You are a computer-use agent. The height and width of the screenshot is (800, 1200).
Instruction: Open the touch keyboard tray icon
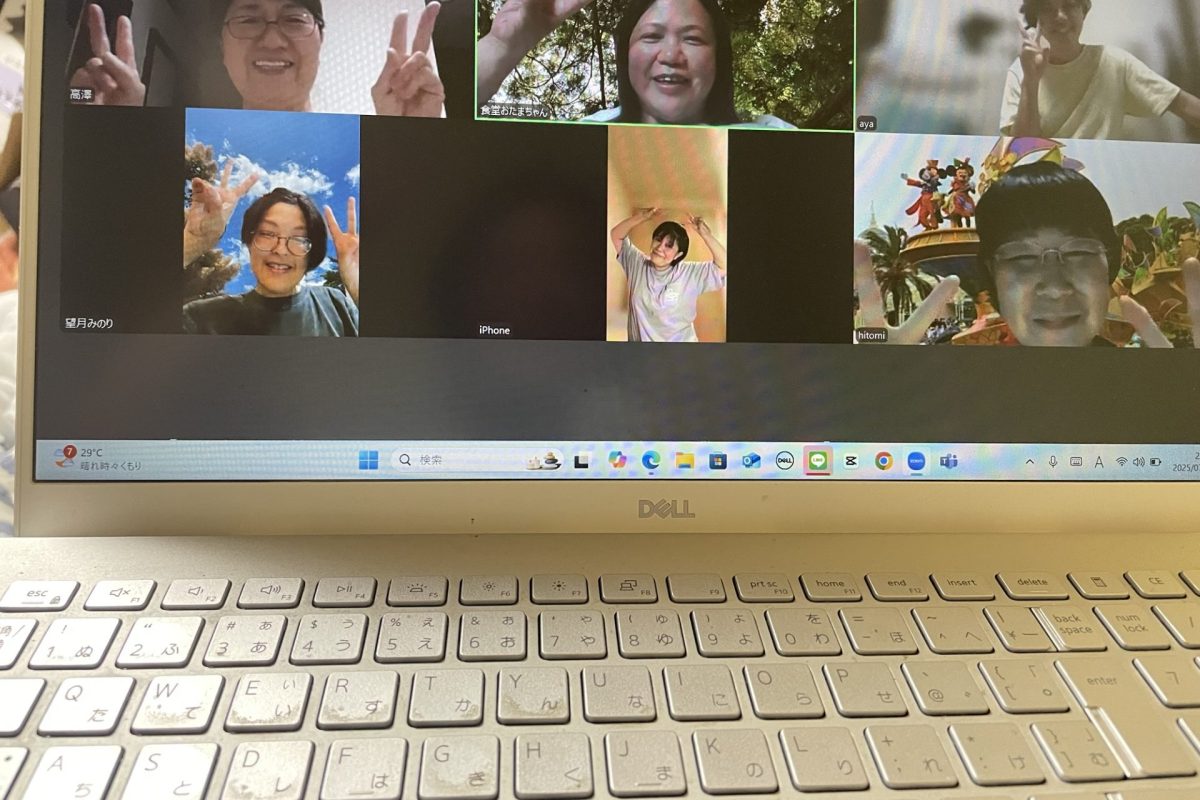pos(1076,461)
